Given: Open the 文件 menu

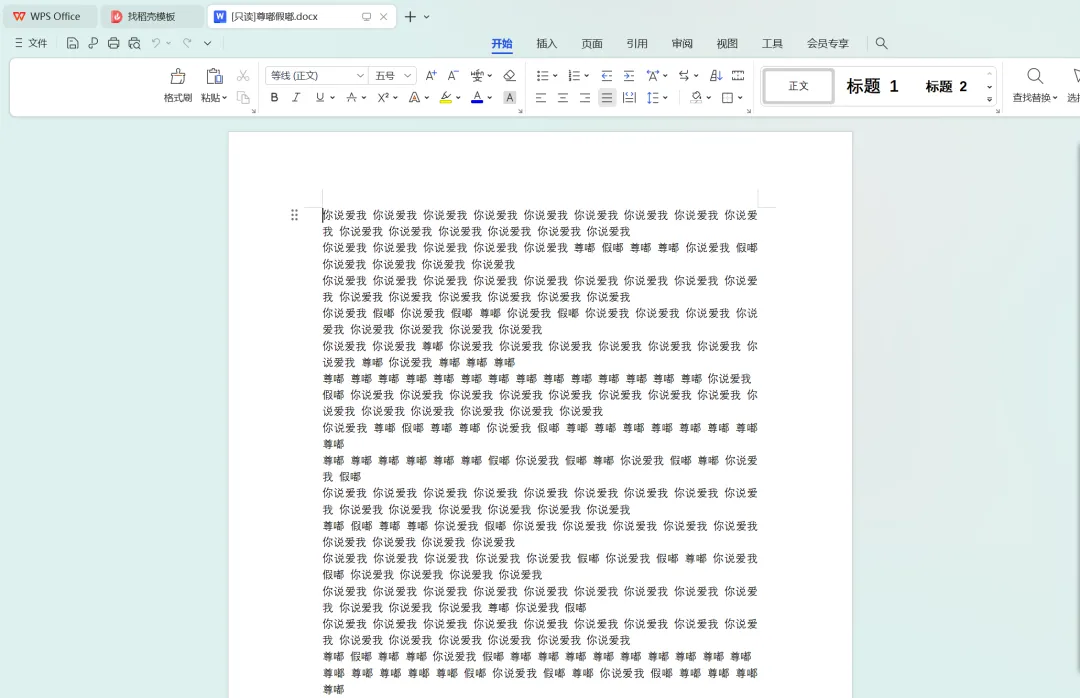Looking at the screenshot, I should pos(31,43).
